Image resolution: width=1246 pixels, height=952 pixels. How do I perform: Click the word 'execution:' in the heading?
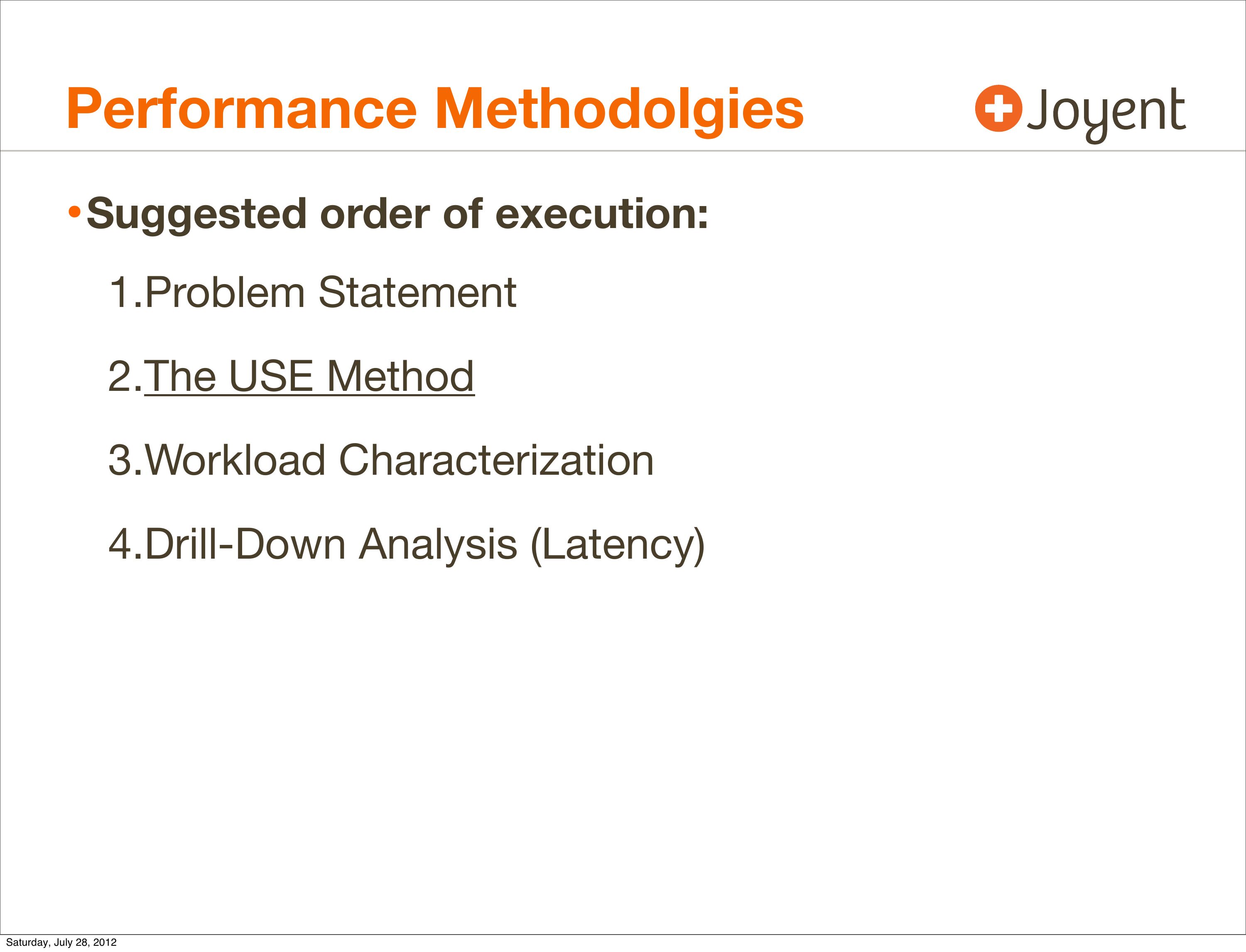click(602, 215)
